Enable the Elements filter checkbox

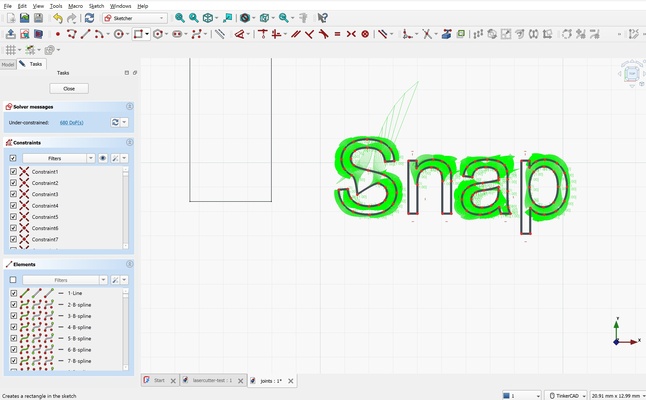[13, 280]
